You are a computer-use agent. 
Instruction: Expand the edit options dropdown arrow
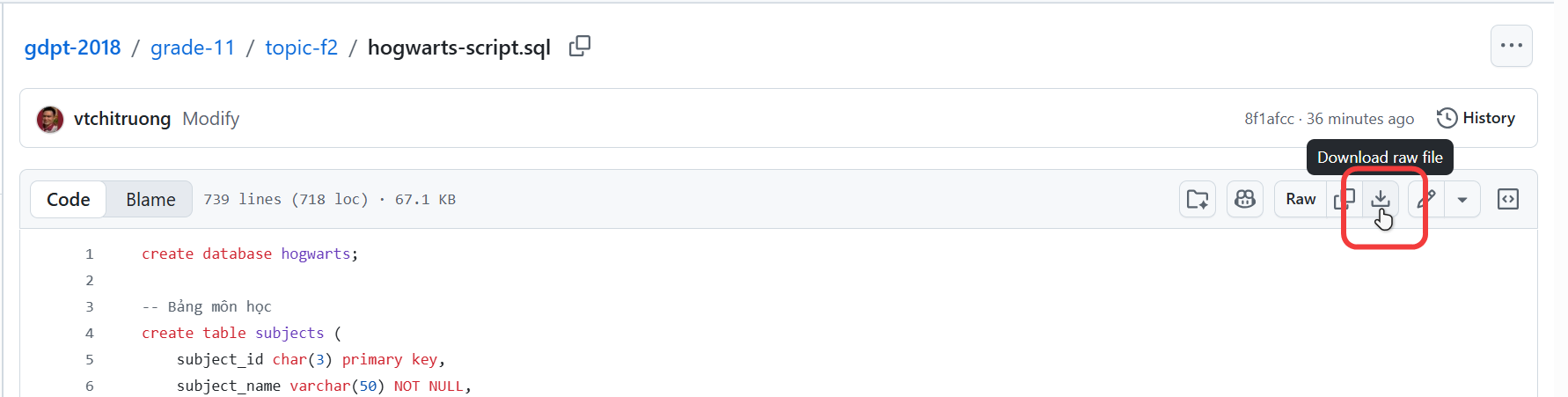click(x=1462, y=200)
